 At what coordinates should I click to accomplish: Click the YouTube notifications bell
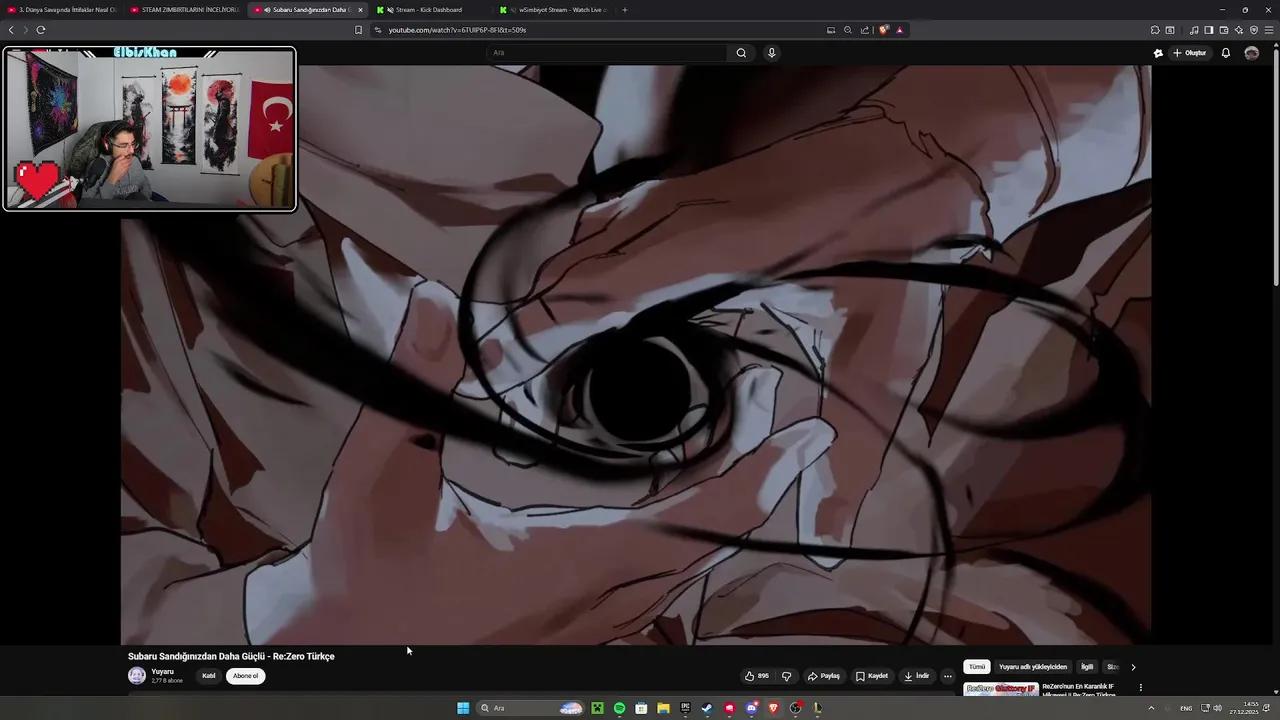(x=1226, y=53)
